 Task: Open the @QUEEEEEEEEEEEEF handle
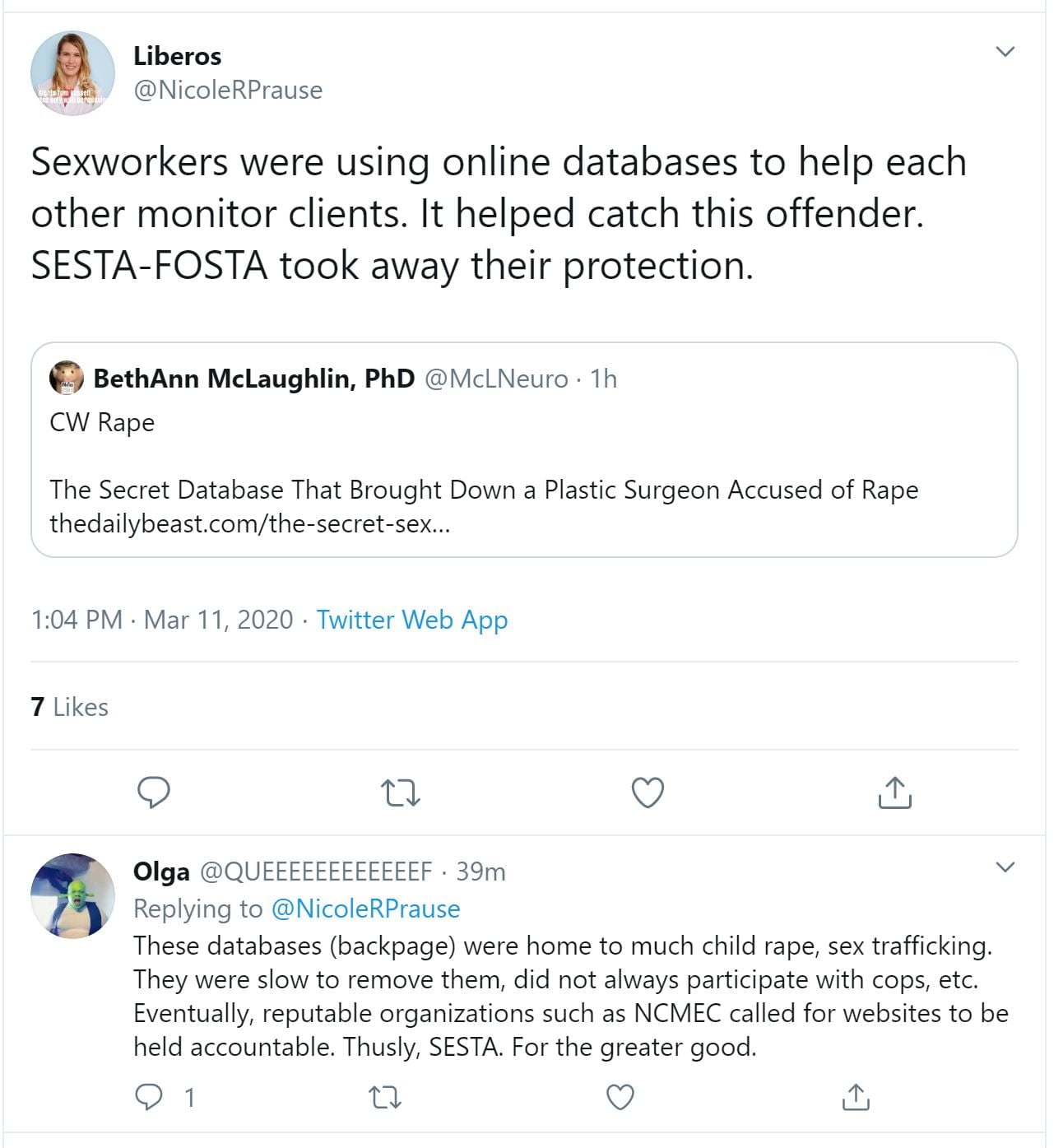point(317,871)
